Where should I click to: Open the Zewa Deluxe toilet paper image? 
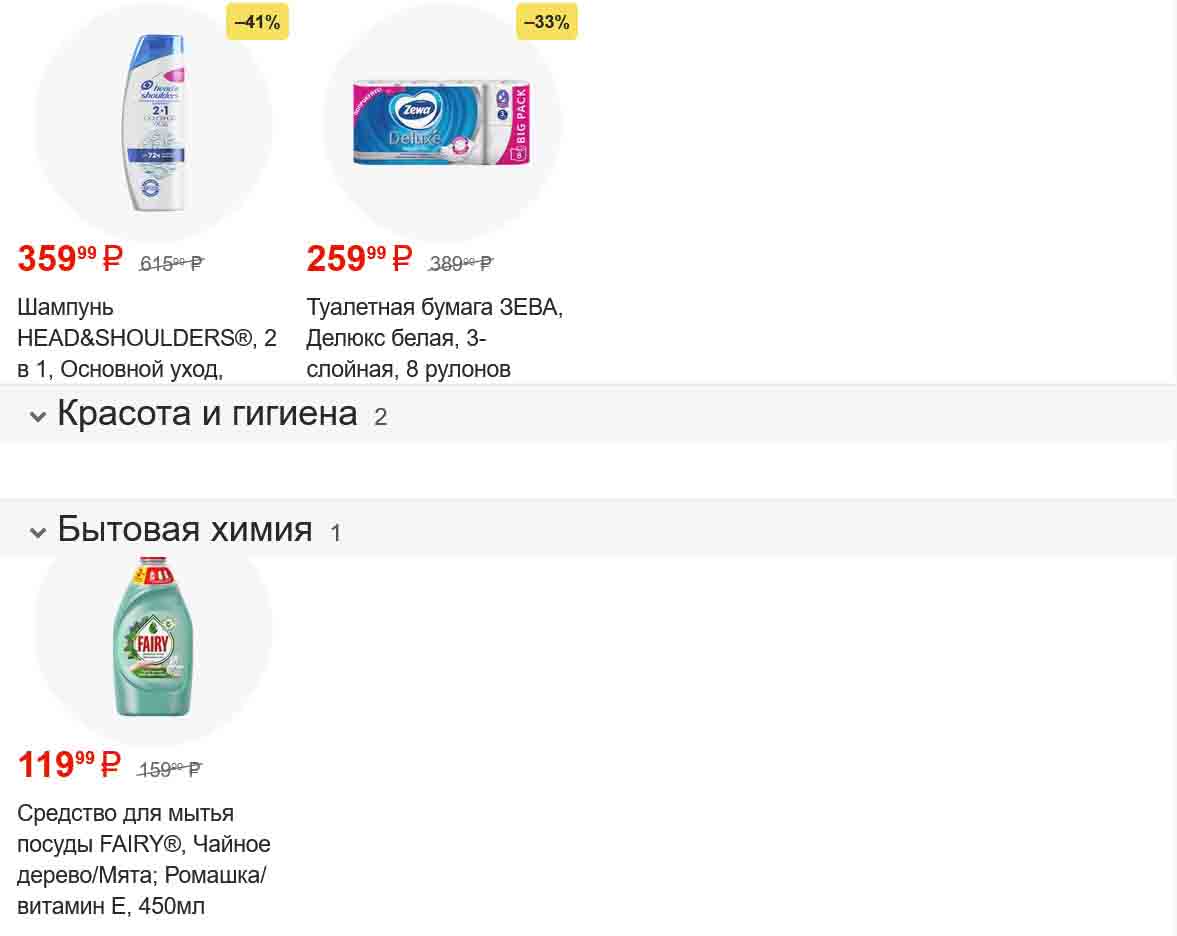tap(441, 124)
